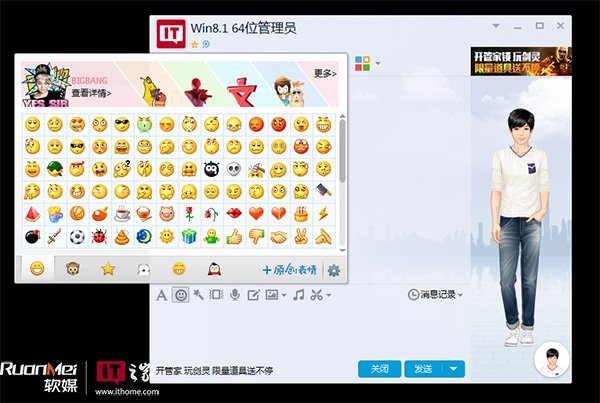Insert the black bomb emoji
This screenshot has width=600, height=403.
(x=33, y=237)
